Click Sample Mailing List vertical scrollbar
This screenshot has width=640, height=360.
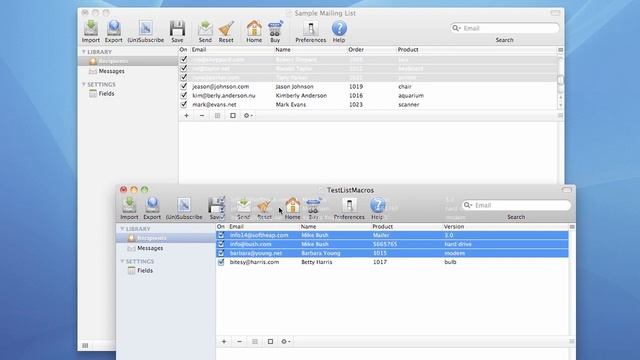click(x=560, y=81)
